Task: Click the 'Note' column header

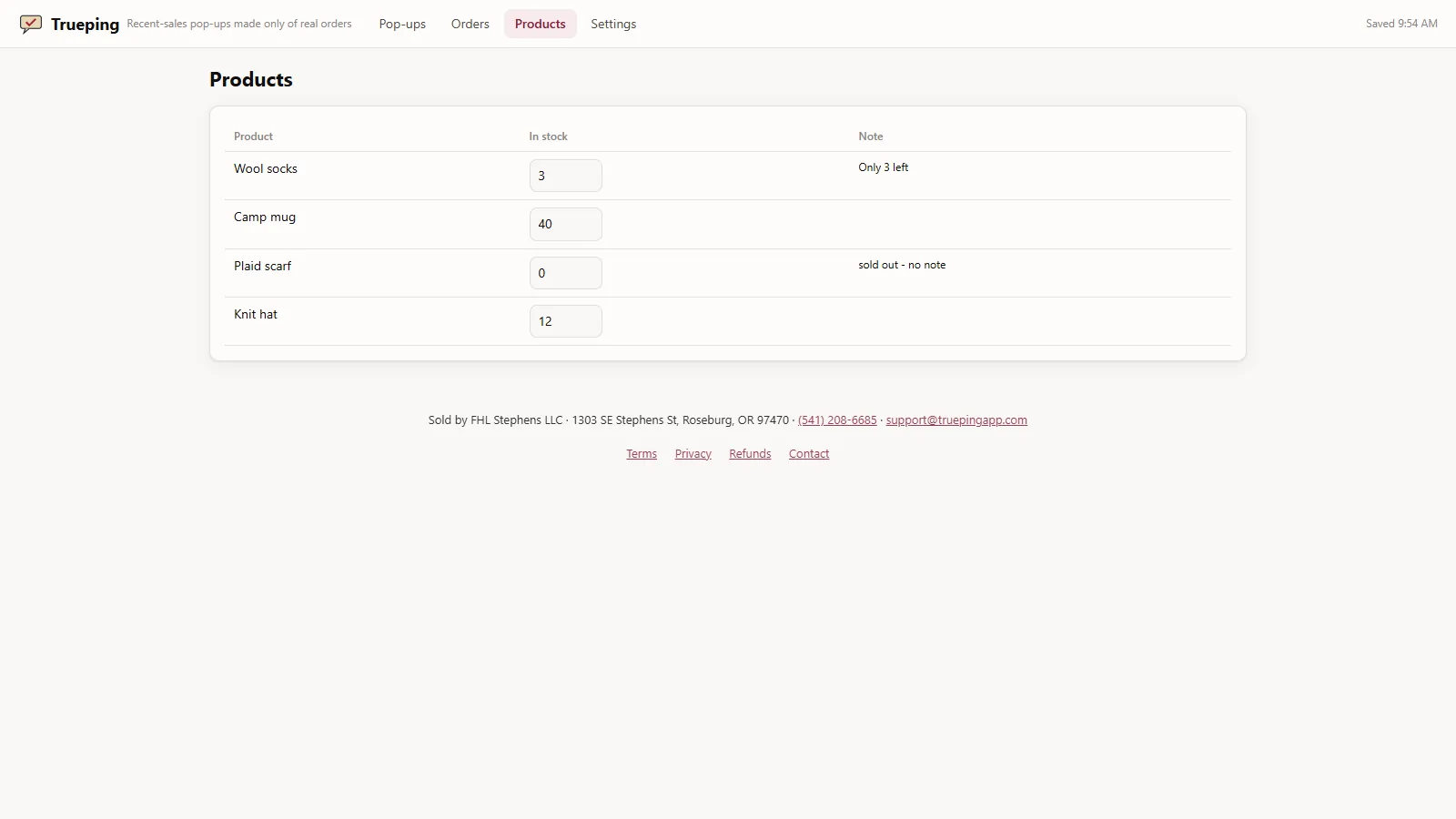Action: tap(871, 136)
